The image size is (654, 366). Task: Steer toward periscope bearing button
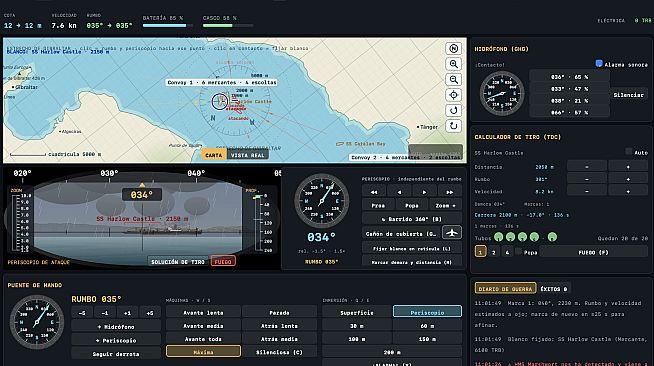tap(116, 340)
